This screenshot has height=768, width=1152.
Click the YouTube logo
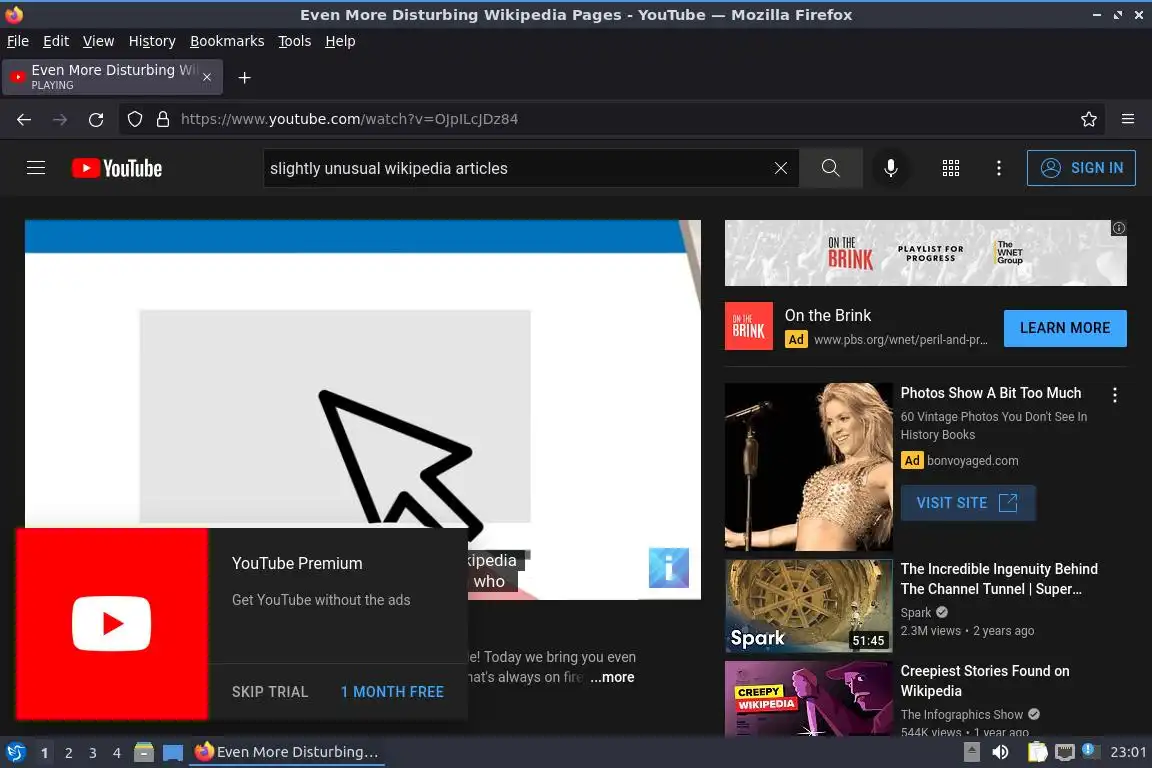(x=117, y=168)
